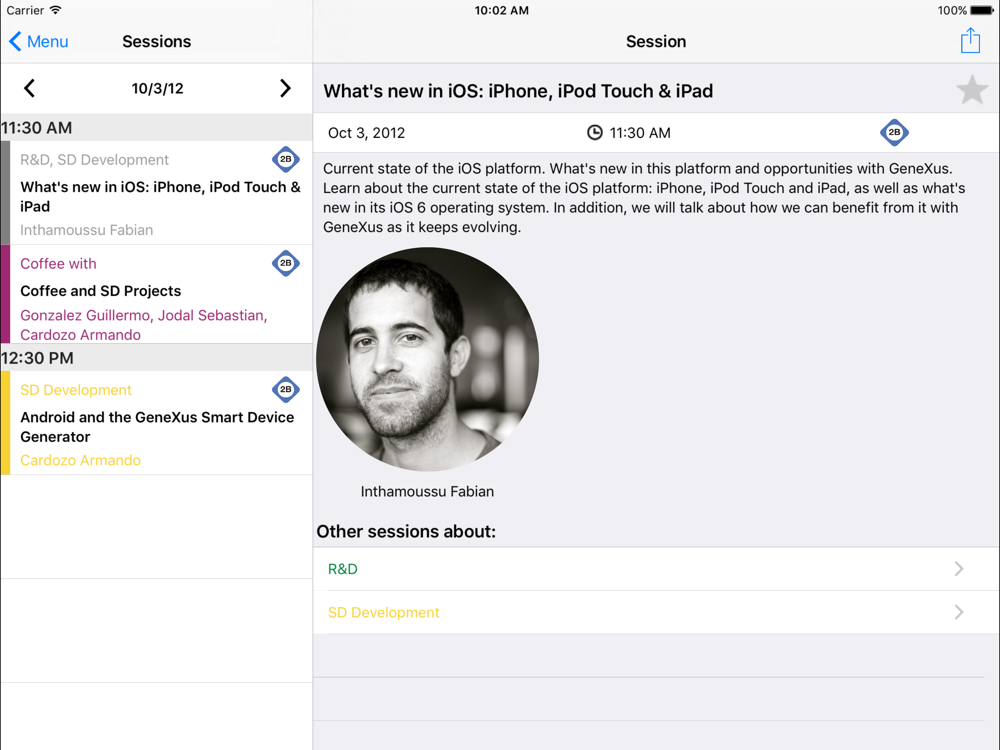Click the clock icon next to 11:30 AM

[x=594, y=133]
